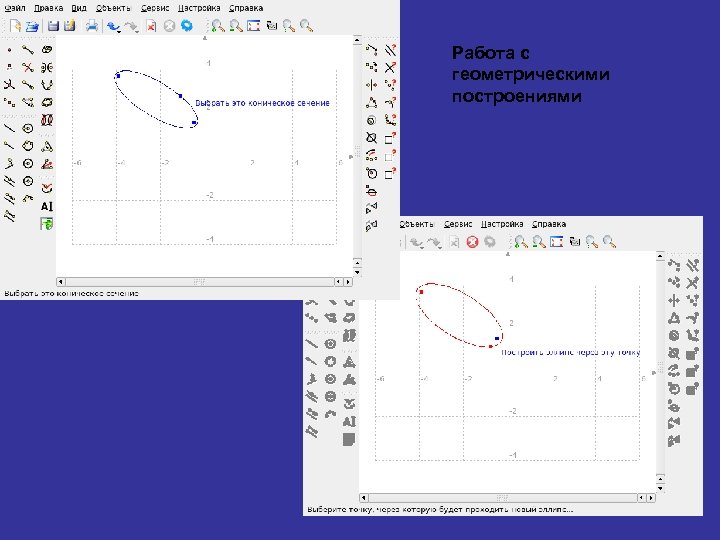Open Сервис menu in the upper window
Screen dimensions: 720x540
click(155, 8)
